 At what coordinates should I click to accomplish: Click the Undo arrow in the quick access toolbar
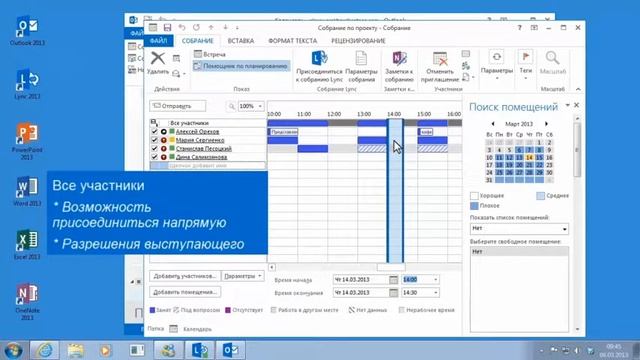182,28
